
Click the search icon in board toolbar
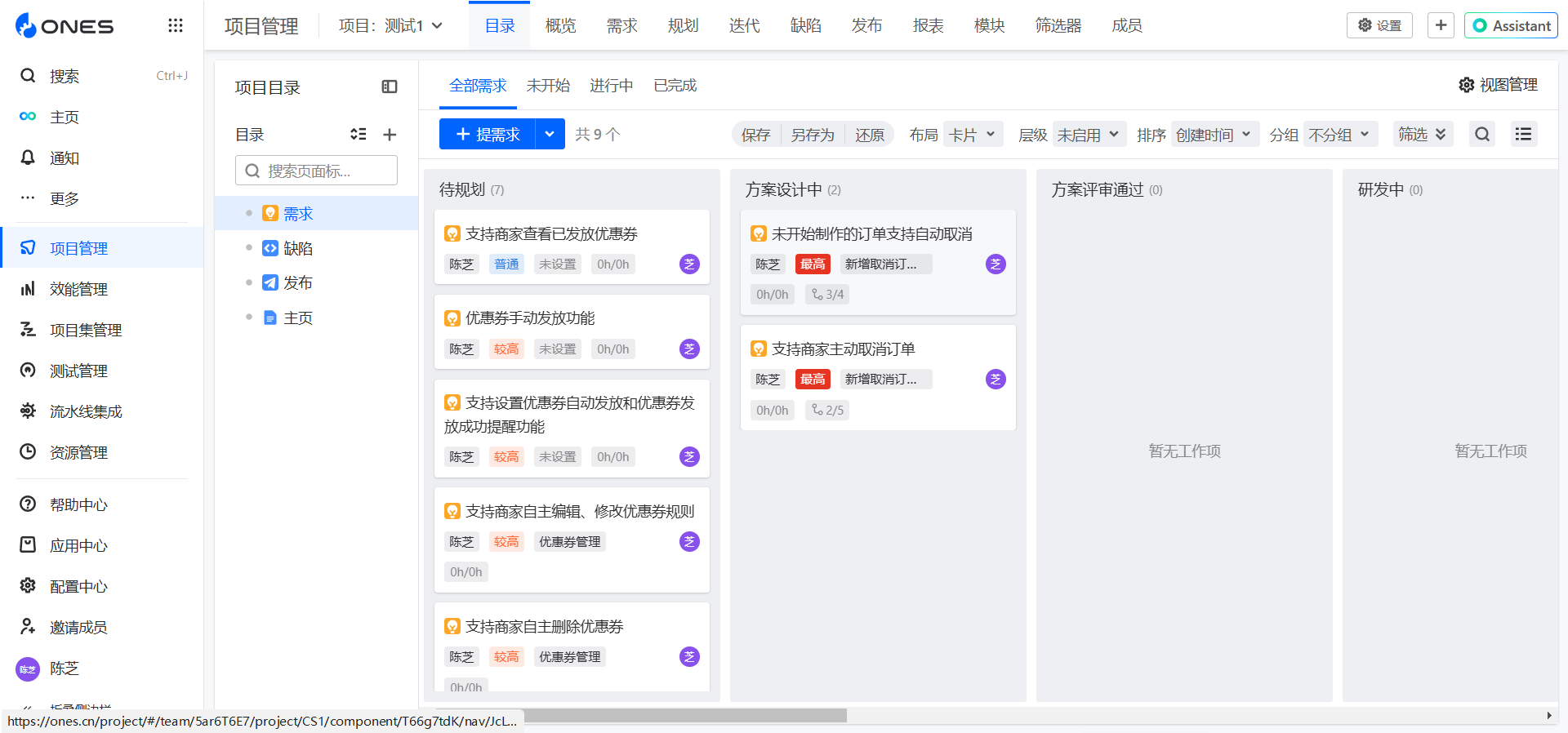[1482, 134]
